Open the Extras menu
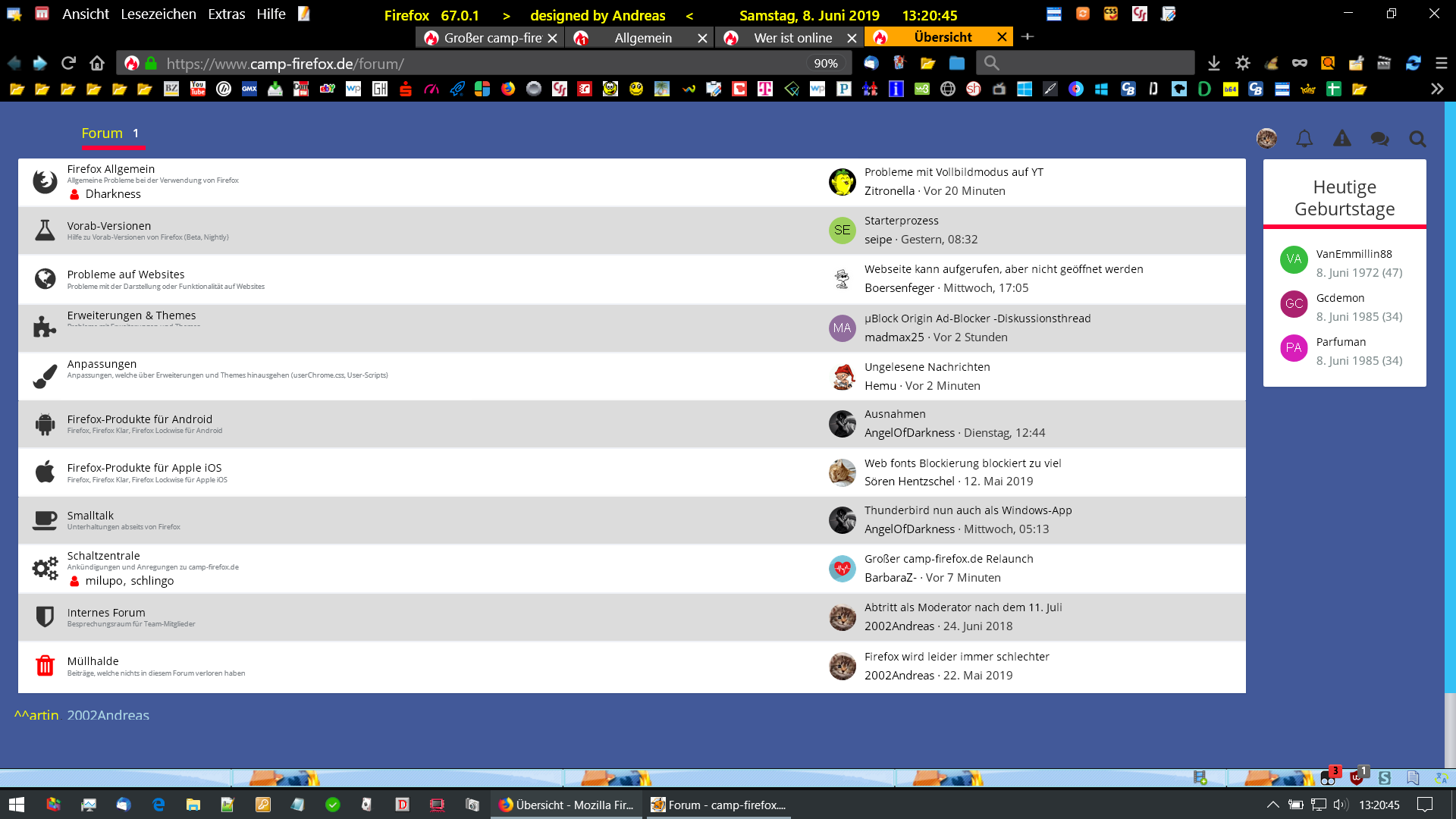The height and width of the screenshot is (819, 1456). pyautogui.click(x=226, y=14)
